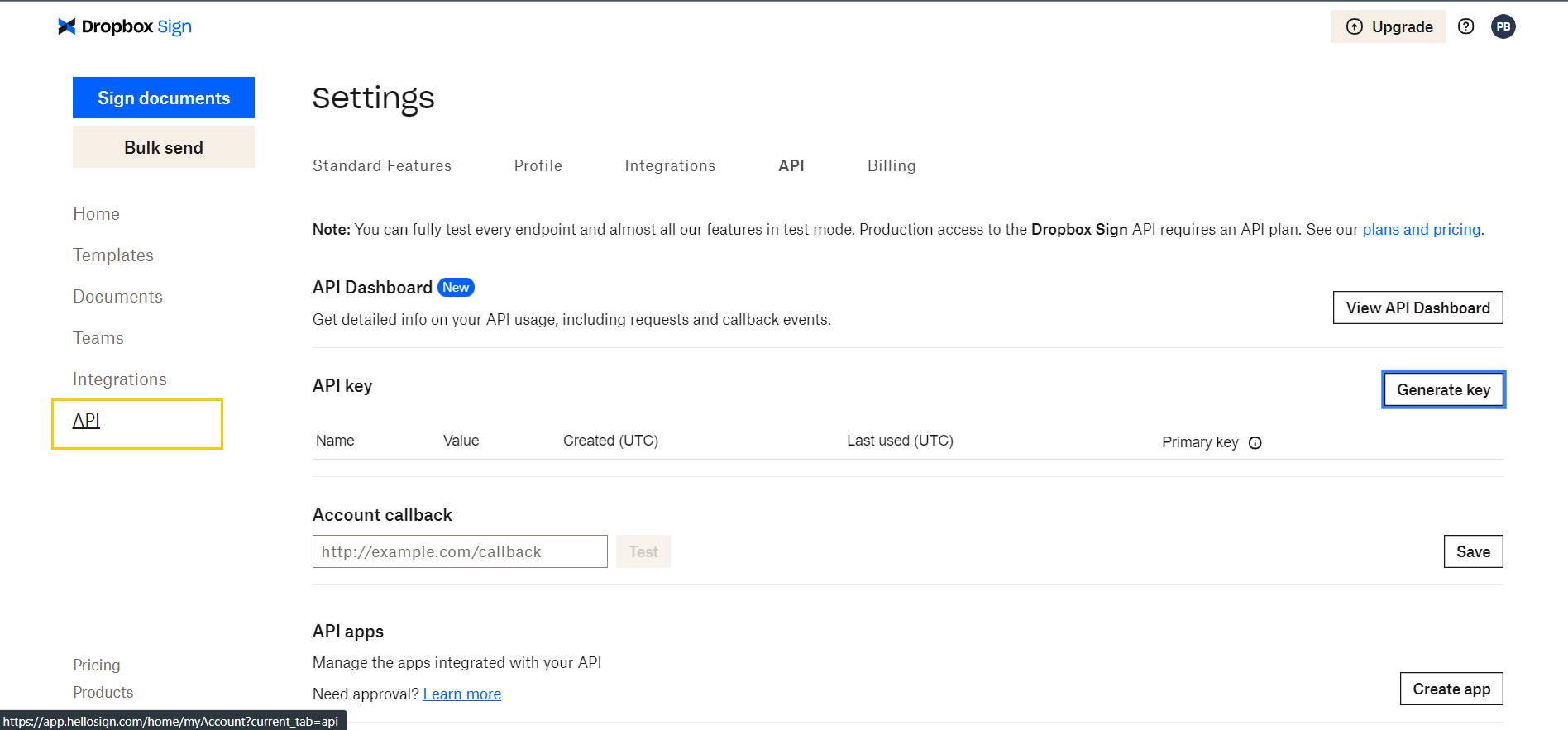Open Documents in sidebar
1568x730 pixels.
117,297
